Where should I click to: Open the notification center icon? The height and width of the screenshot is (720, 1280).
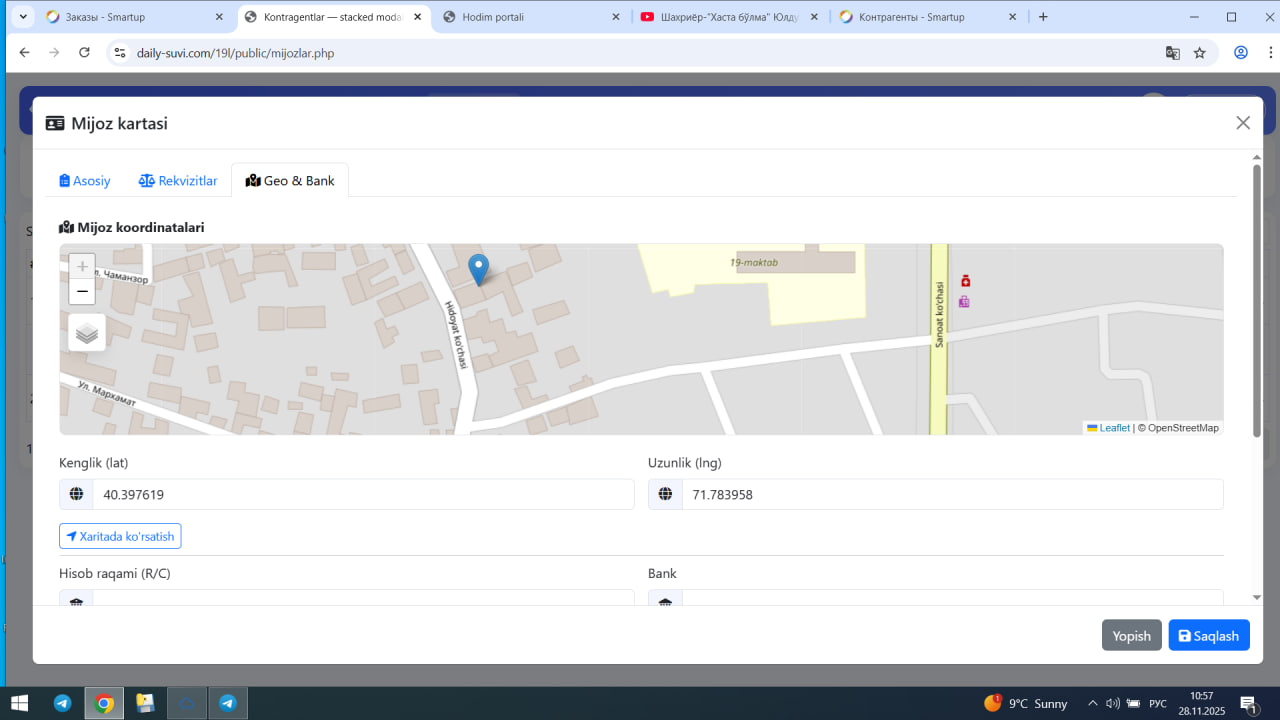[x=1248, y=703]
